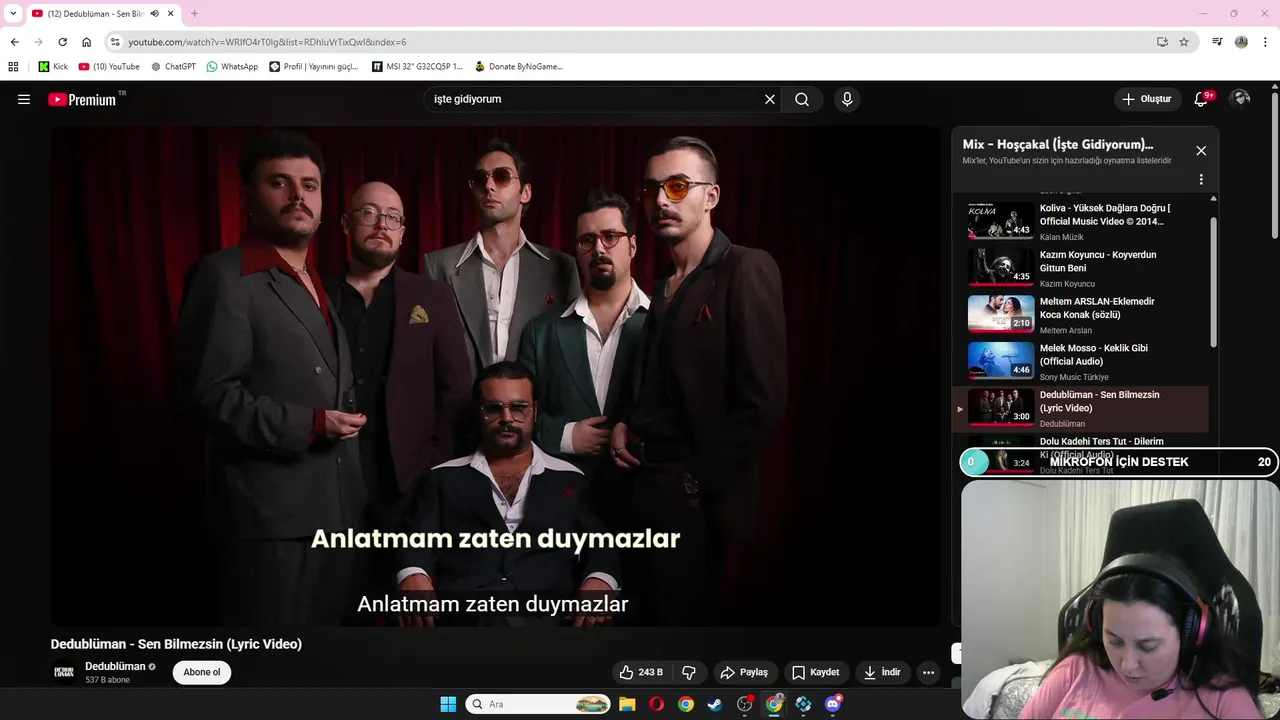Mute tab via speaker icon

click(155, 14)
